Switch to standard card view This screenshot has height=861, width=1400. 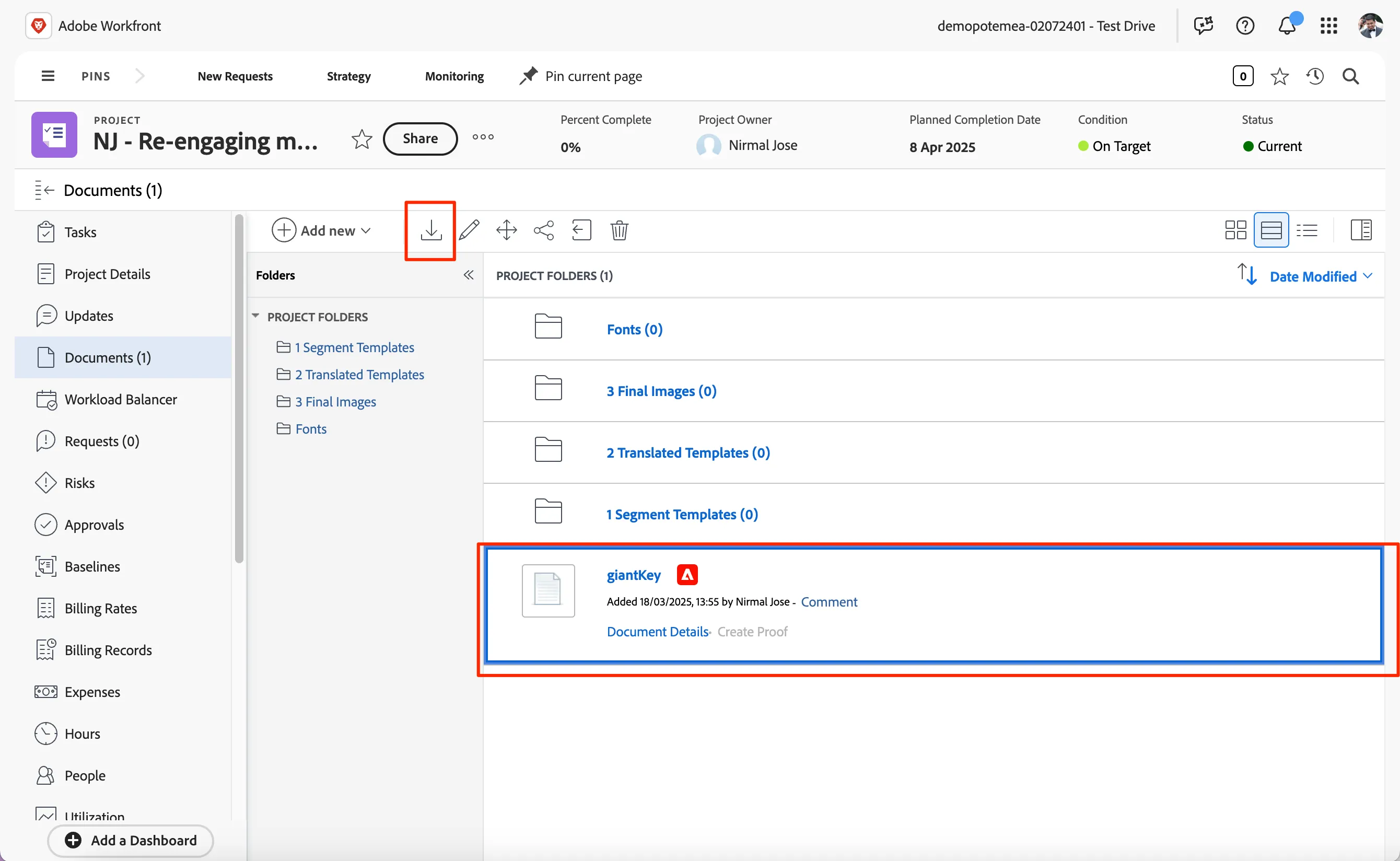pos(1271,230)
